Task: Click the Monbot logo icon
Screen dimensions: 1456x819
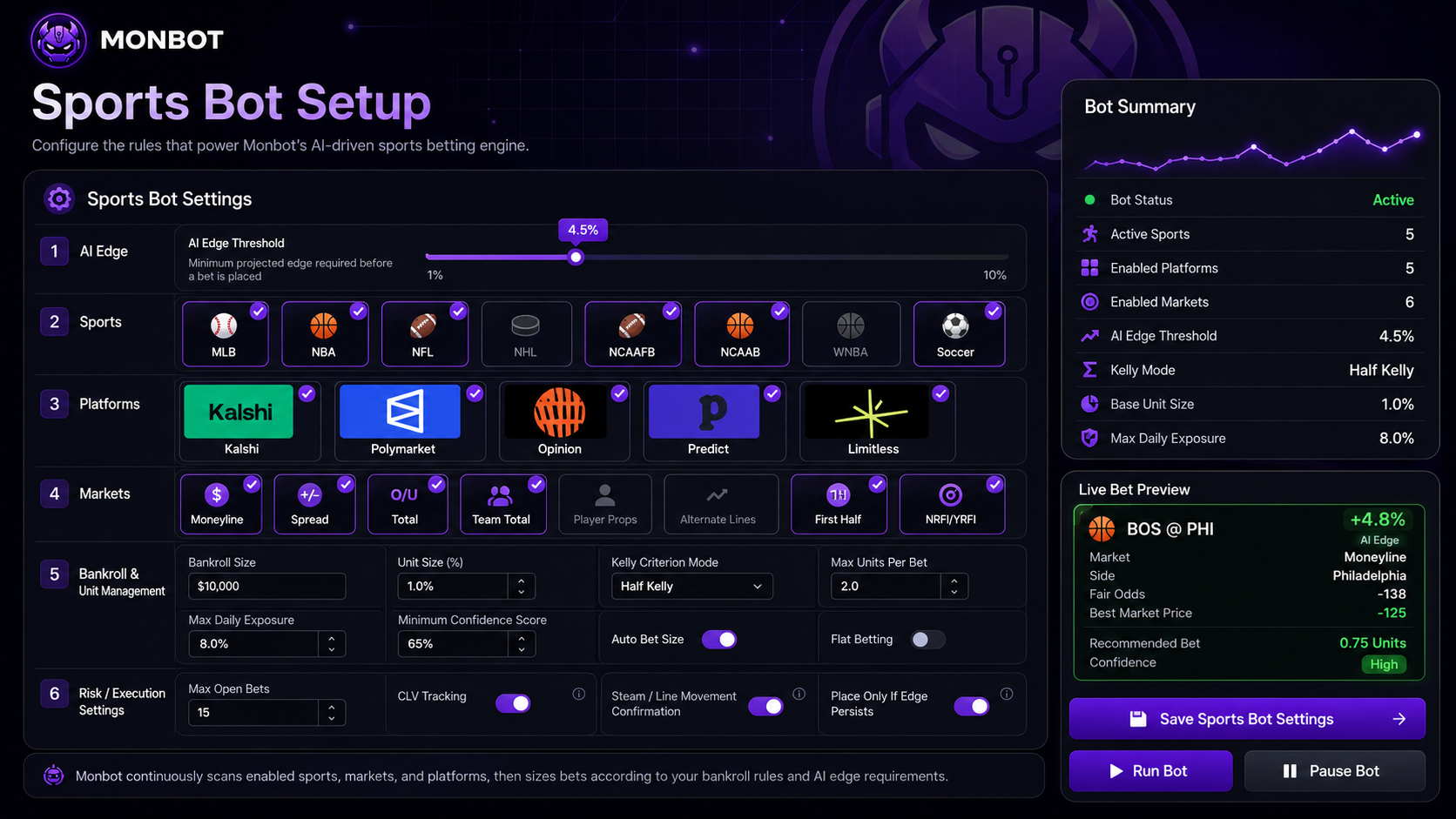Action: 58,40
